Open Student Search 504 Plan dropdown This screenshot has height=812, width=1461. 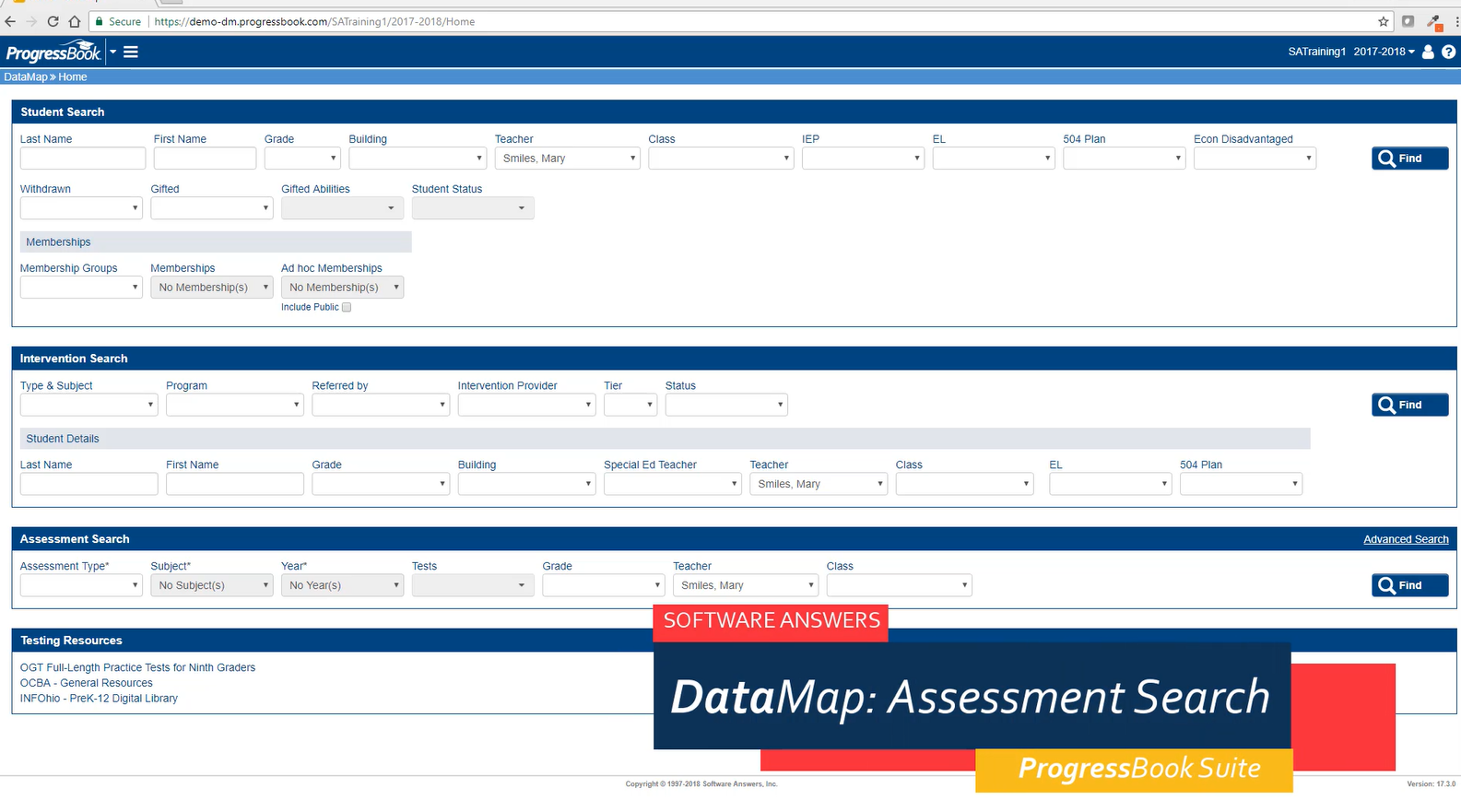click(x=1124, y=159)
